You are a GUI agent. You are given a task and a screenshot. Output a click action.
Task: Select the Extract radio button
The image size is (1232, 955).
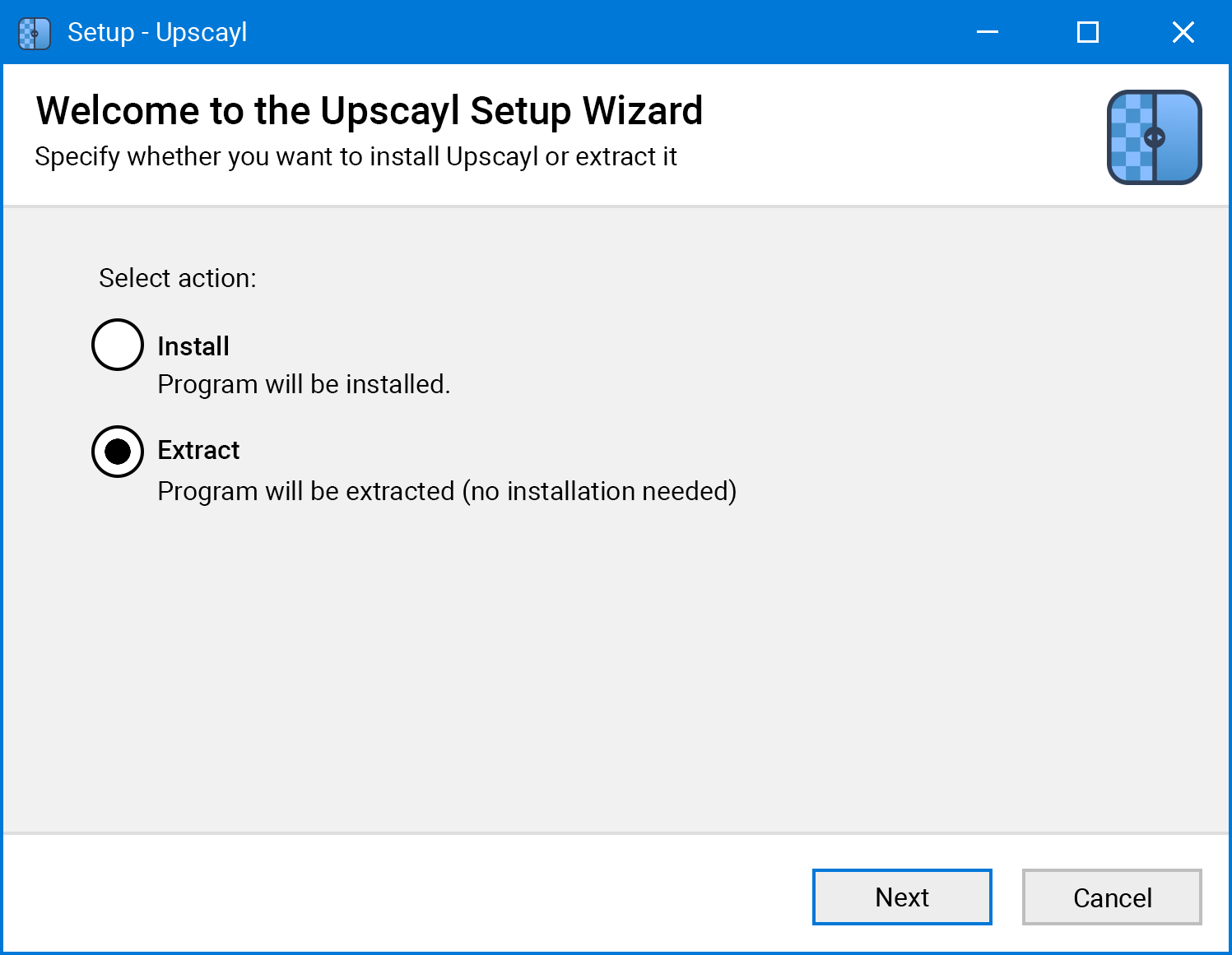pyautogui.click(x=117, y=451)
